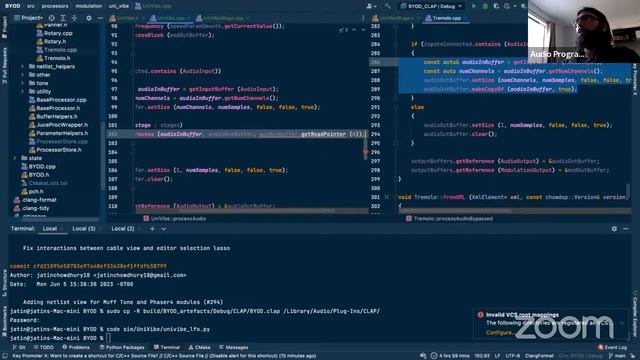Expand the other folder
640x360 pixels.
point(22,75)
